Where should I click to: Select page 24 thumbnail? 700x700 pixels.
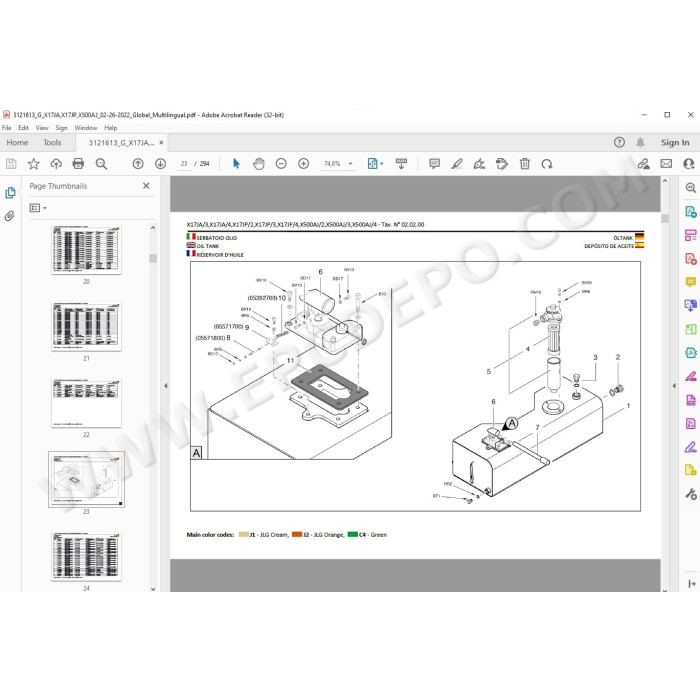tap(86, 556)
